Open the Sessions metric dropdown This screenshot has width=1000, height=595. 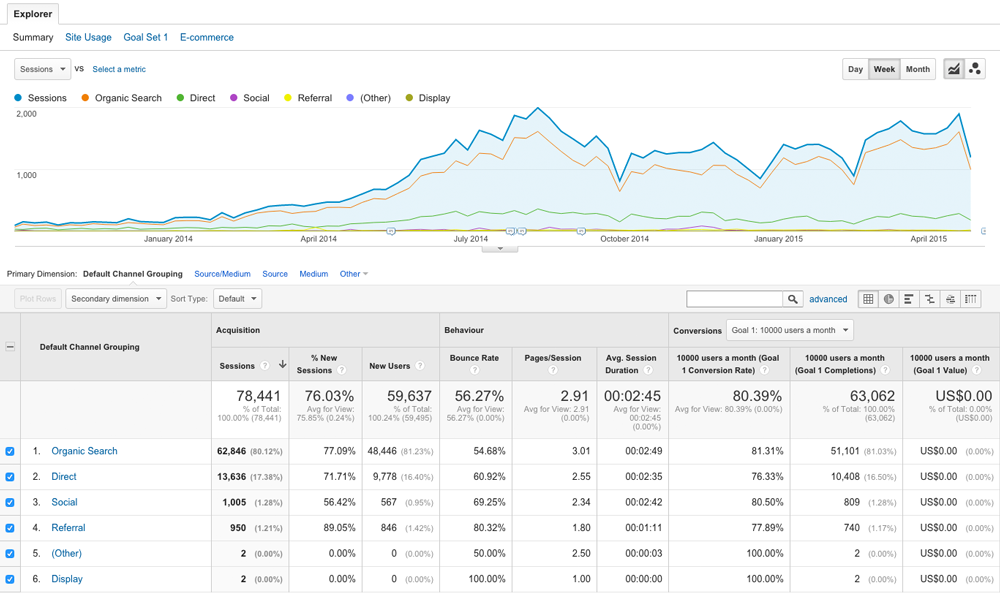tap(42, 69)
